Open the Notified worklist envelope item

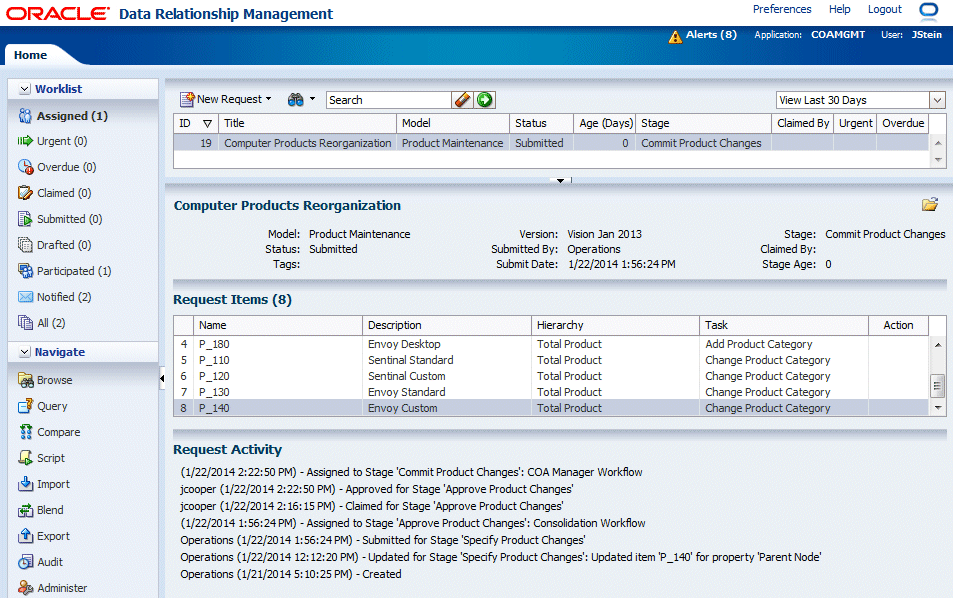tap(63, 297)
